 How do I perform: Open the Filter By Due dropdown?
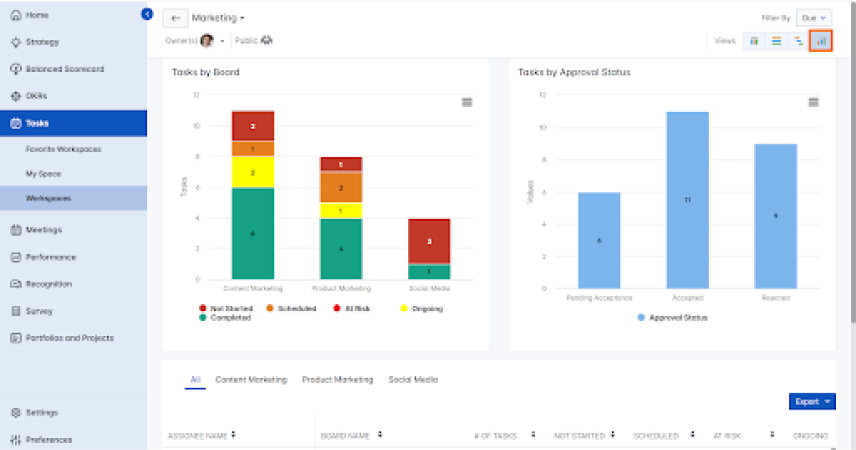point(813,18)
